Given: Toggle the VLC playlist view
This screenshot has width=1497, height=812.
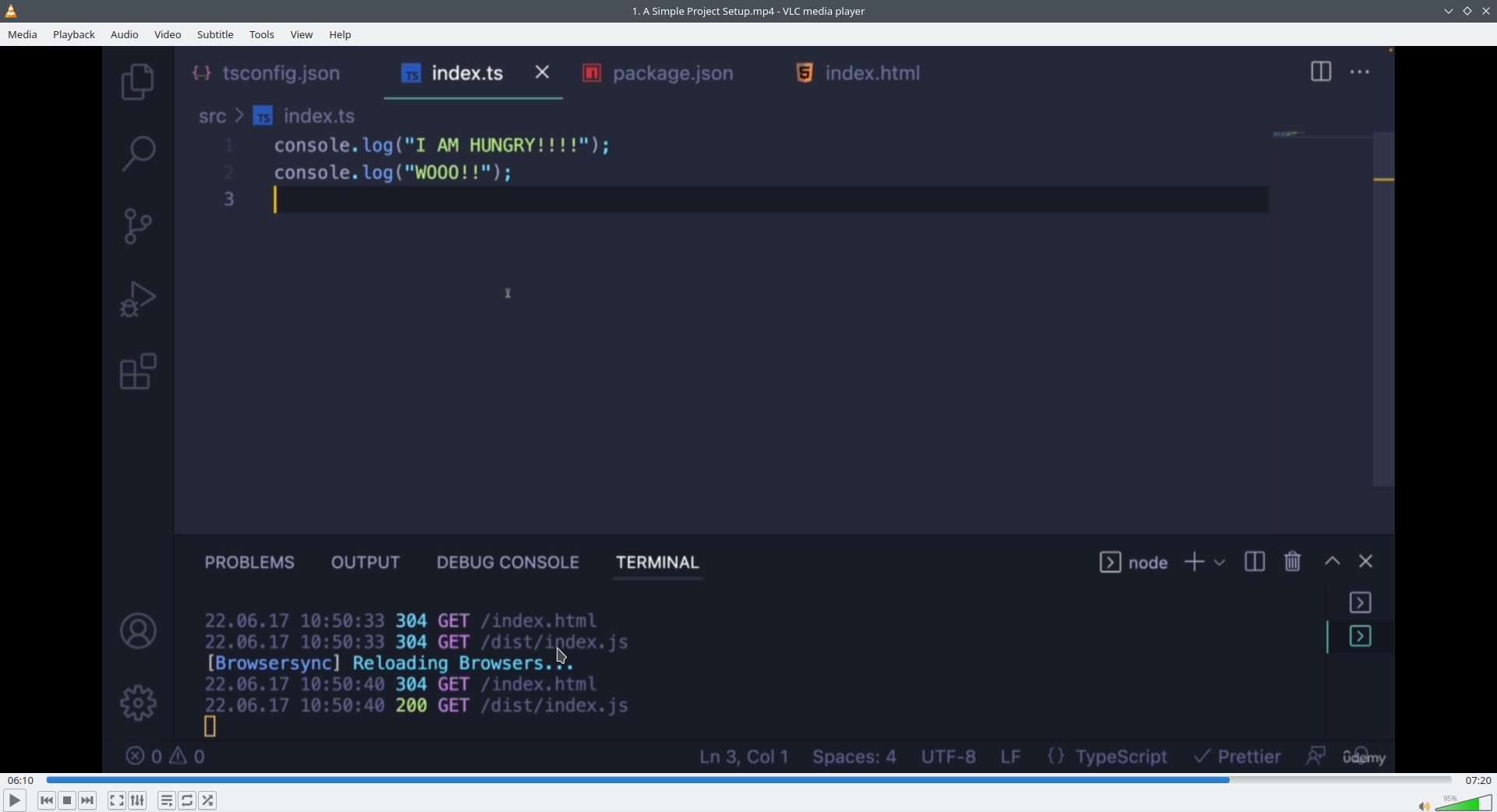Looking at the screenshot, I should point(167,800).
